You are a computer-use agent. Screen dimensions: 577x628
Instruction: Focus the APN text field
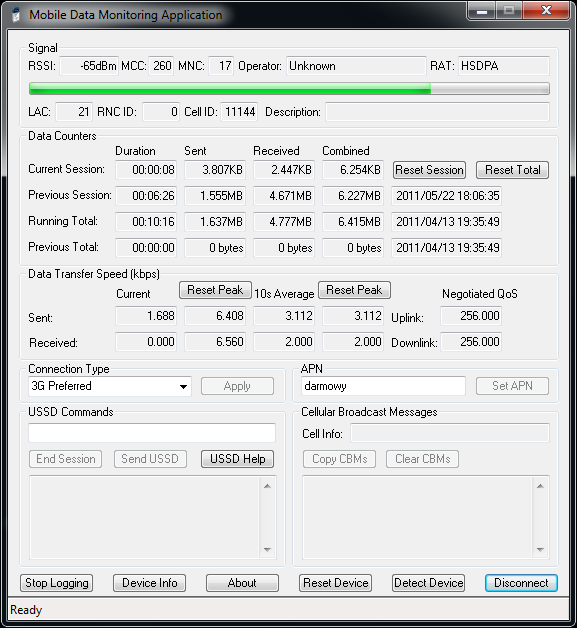(383, 386)
